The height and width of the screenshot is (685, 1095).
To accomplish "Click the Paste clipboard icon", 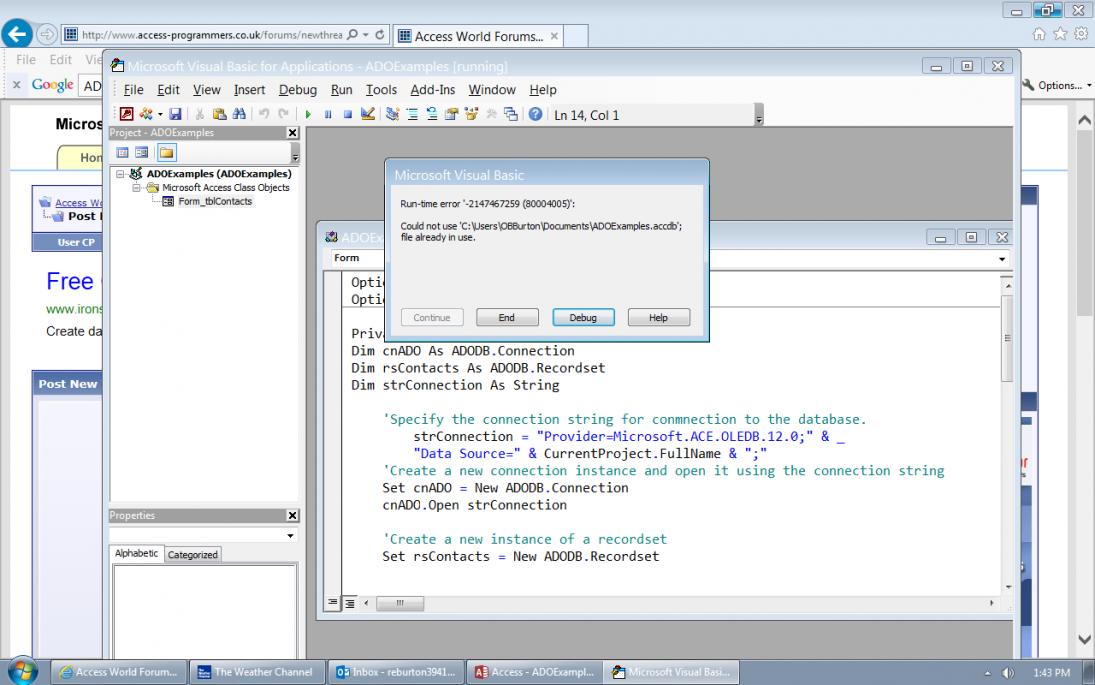I will click(x=219, y=114).
